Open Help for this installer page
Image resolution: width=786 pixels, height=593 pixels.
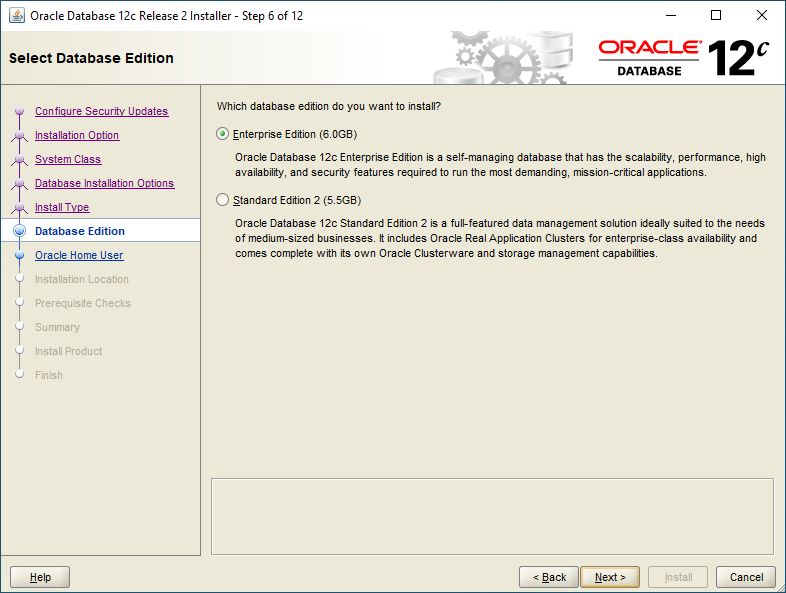pyautogui.click(x=40, y=577)
